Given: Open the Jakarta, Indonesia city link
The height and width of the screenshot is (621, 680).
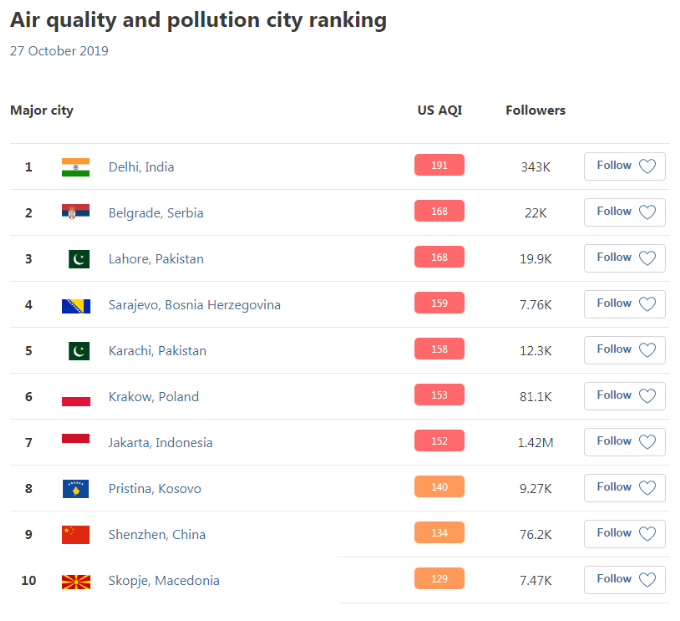Looking at the screenshot, I should point(160,443).
